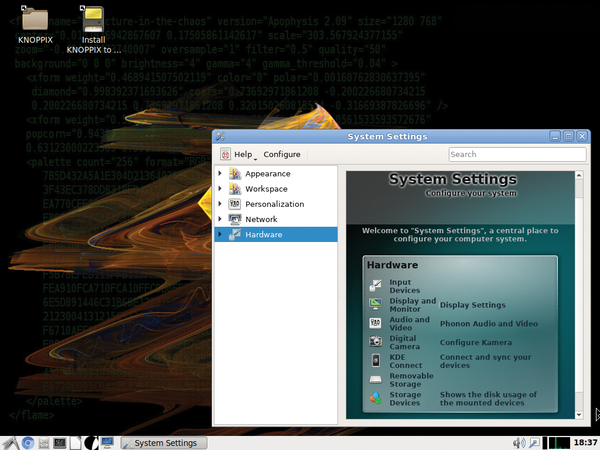The width and height of the screenshot is (600, 450).
Task: Click the Digital Camera icon
Action: (375, 341)
